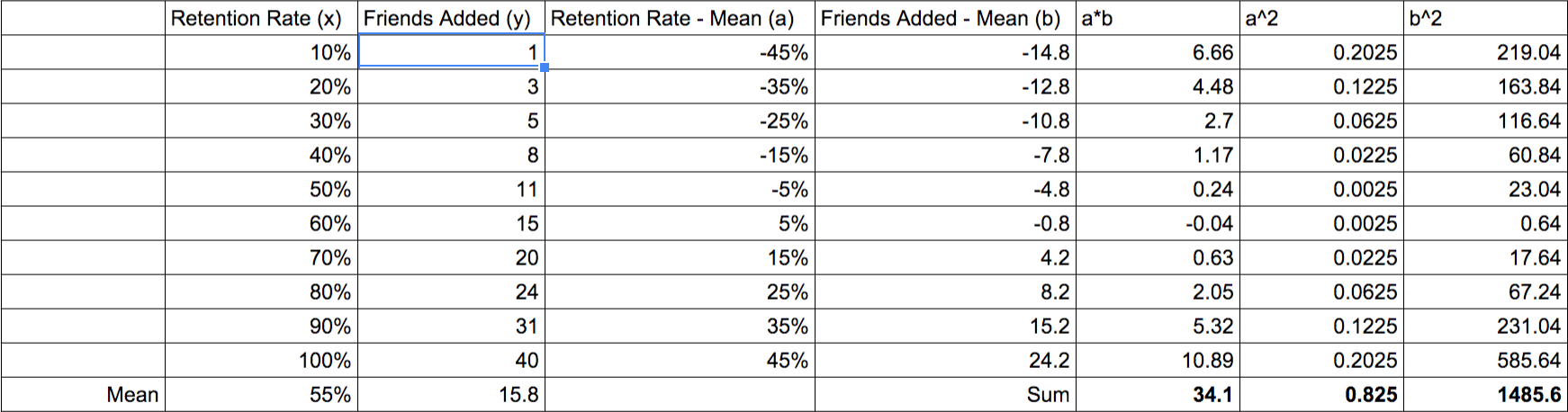Viewport: 1568px width, 412px height.
Task: Select the b^2 column header cell
Action: pyautogui.click(x=1485, y=18)
